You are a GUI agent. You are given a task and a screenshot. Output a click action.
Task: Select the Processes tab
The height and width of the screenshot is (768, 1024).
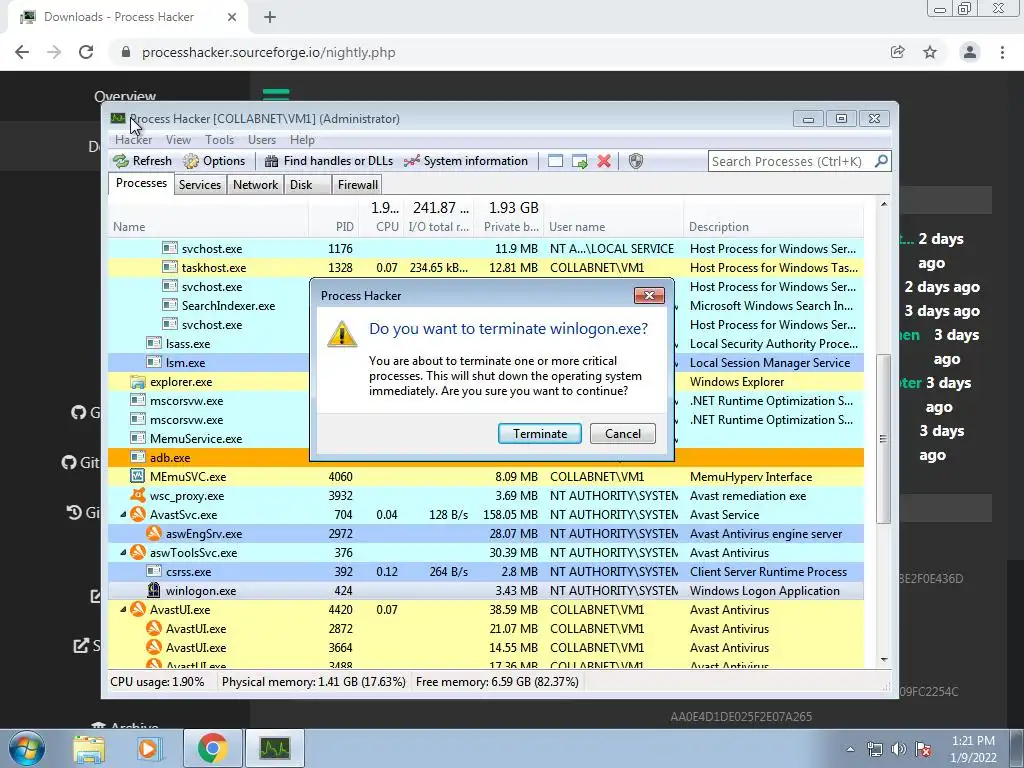point(141,184)
